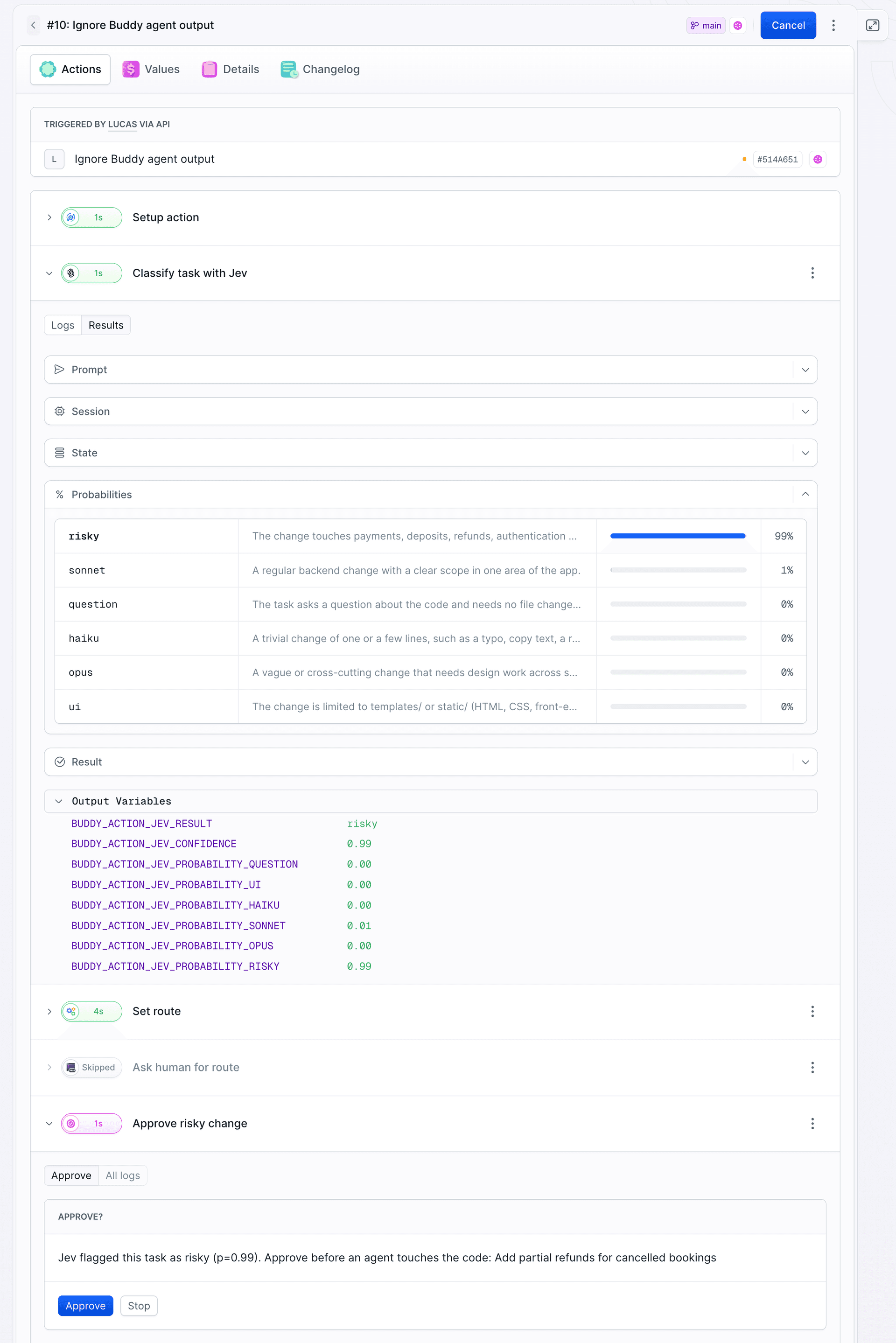Screen dimensions: 896x1343
Task: Go back using the left arrow icon
Action: pyautogui.click(x=33, y=25)
